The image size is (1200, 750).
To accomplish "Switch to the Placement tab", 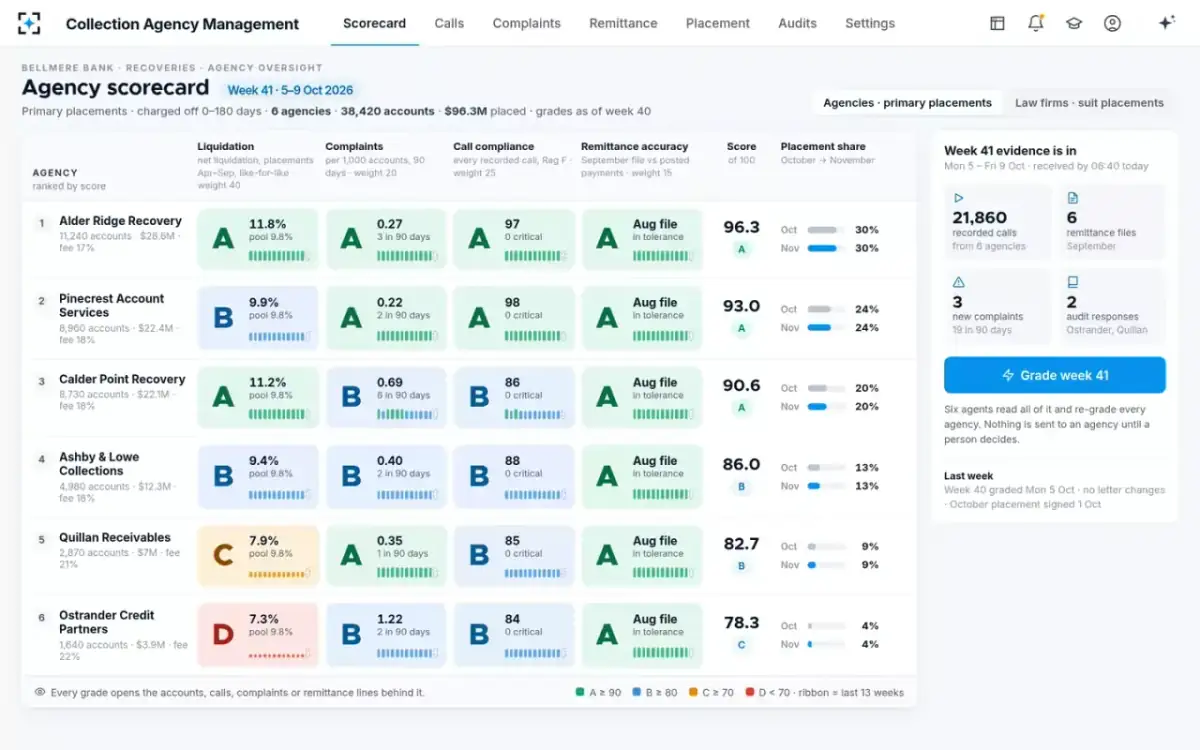I will tap(718, 23).
